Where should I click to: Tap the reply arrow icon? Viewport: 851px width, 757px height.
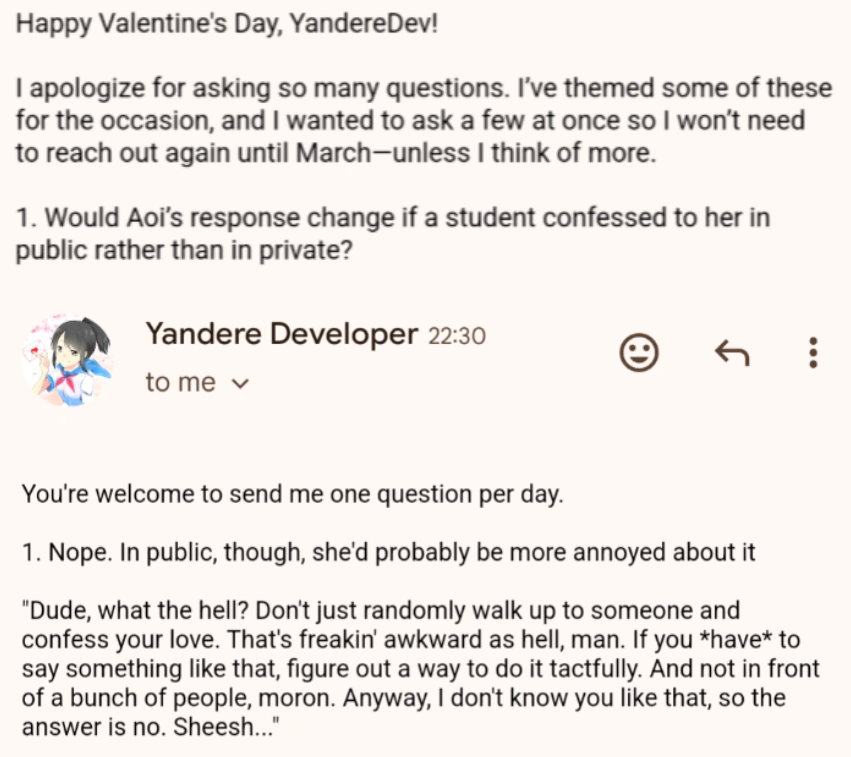click(x=732, y=352)
